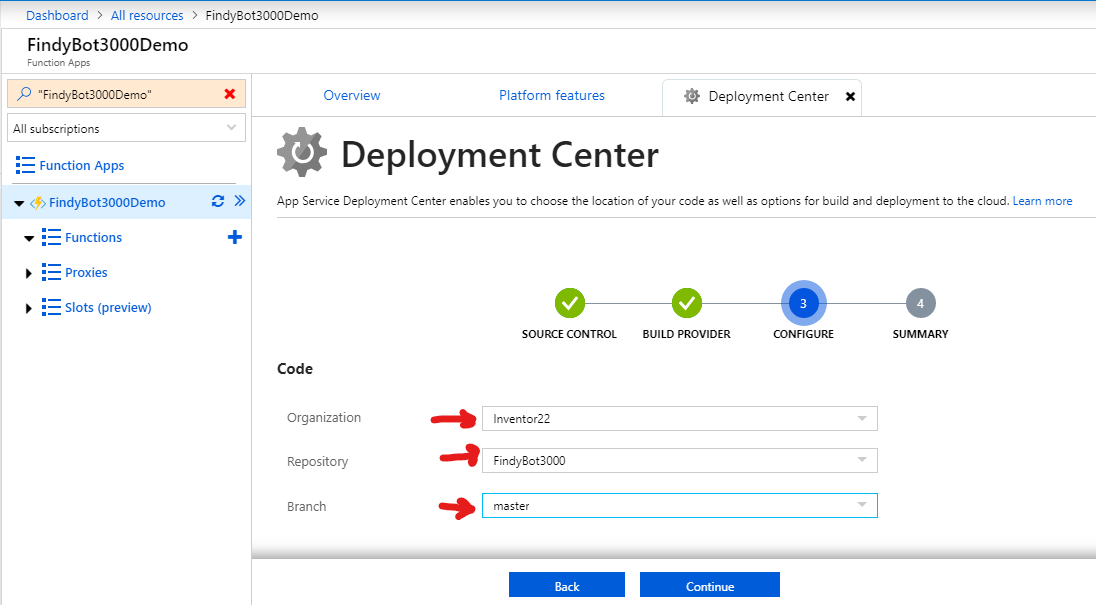This screenshot has height=605, width=1096.
Task: Select step 3 Configure circle
Action: click(804, 303)
